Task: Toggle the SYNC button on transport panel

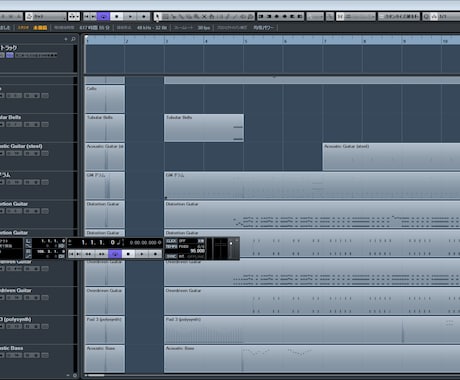Action: (x=171, y=256)
